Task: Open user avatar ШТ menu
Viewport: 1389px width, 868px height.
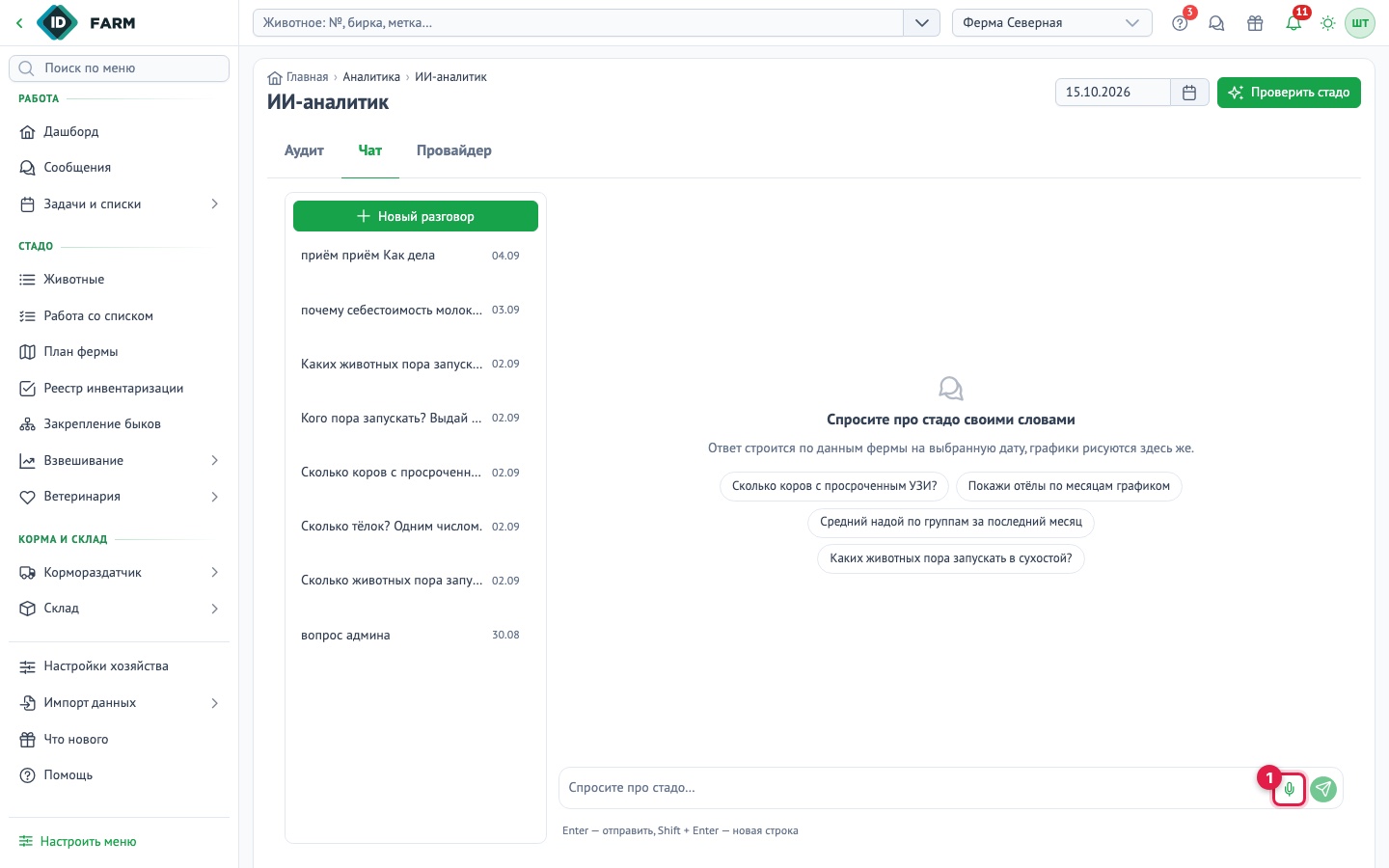Action: pyautogui.click(x=1360, y=23)
